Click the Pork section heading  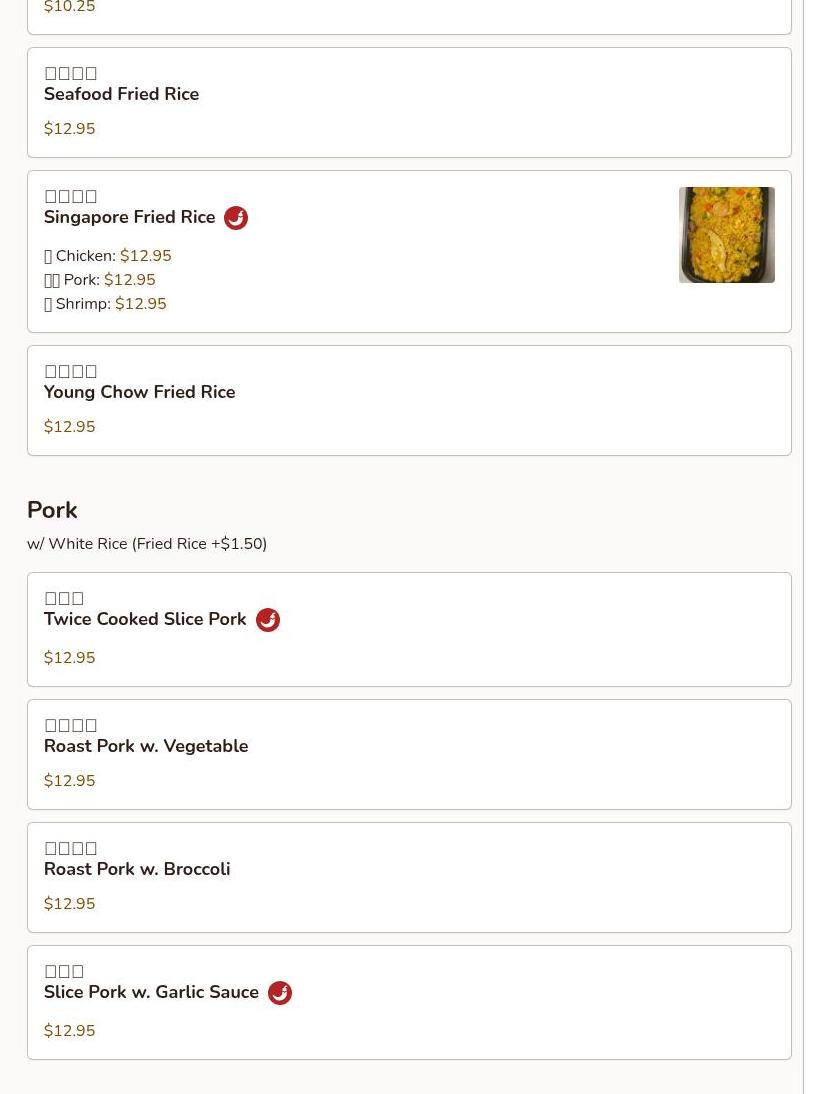[52, 510]
